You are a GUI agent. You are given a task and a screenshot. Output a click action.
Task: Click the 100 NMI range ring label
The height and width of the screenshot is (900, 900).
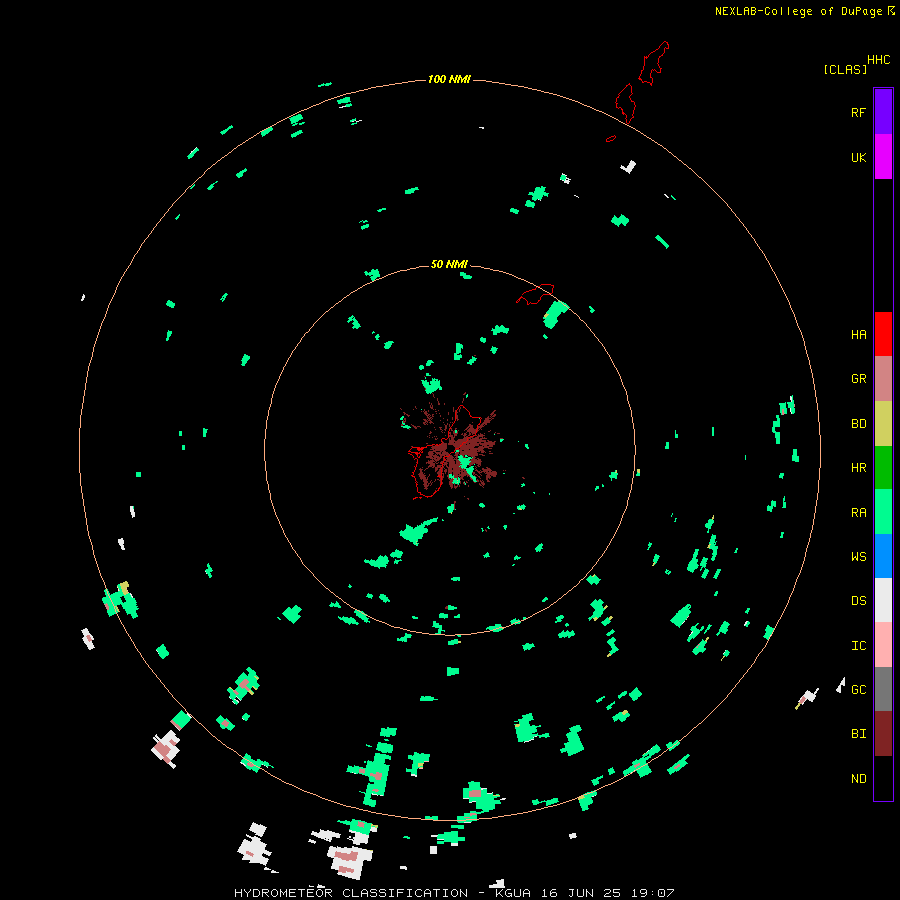(449, 79)
